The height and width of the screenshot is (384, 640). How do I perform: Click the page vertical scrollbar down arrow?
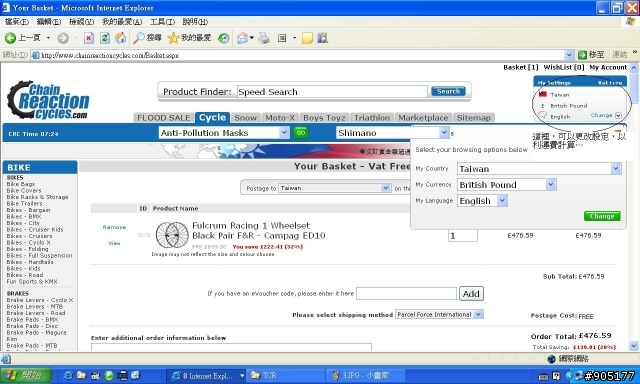click(633, 346)
